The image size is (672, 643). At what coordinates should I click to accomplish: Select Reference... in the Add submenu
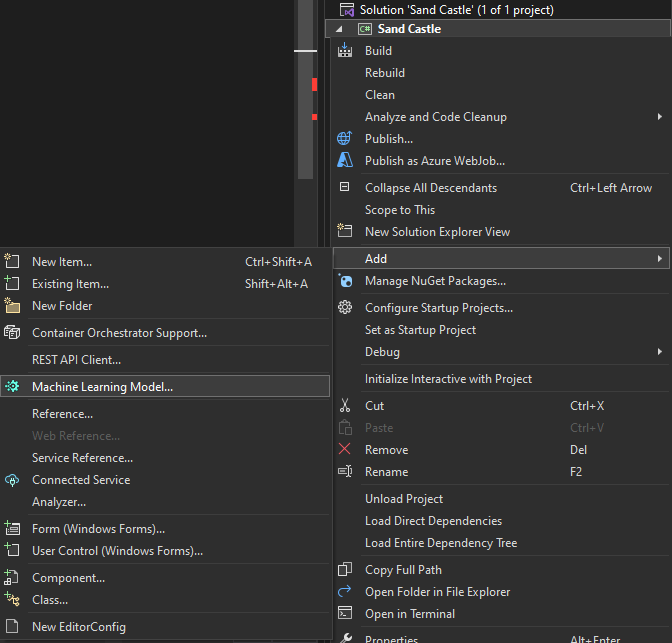(x=165, y=414)
